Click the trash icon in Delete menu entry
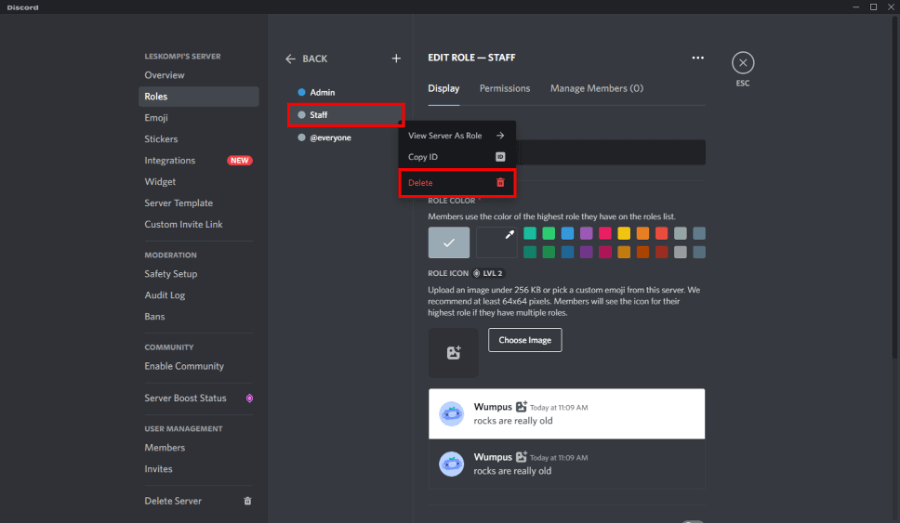This screenshot has width=900, height=523. tap(500, 183)
